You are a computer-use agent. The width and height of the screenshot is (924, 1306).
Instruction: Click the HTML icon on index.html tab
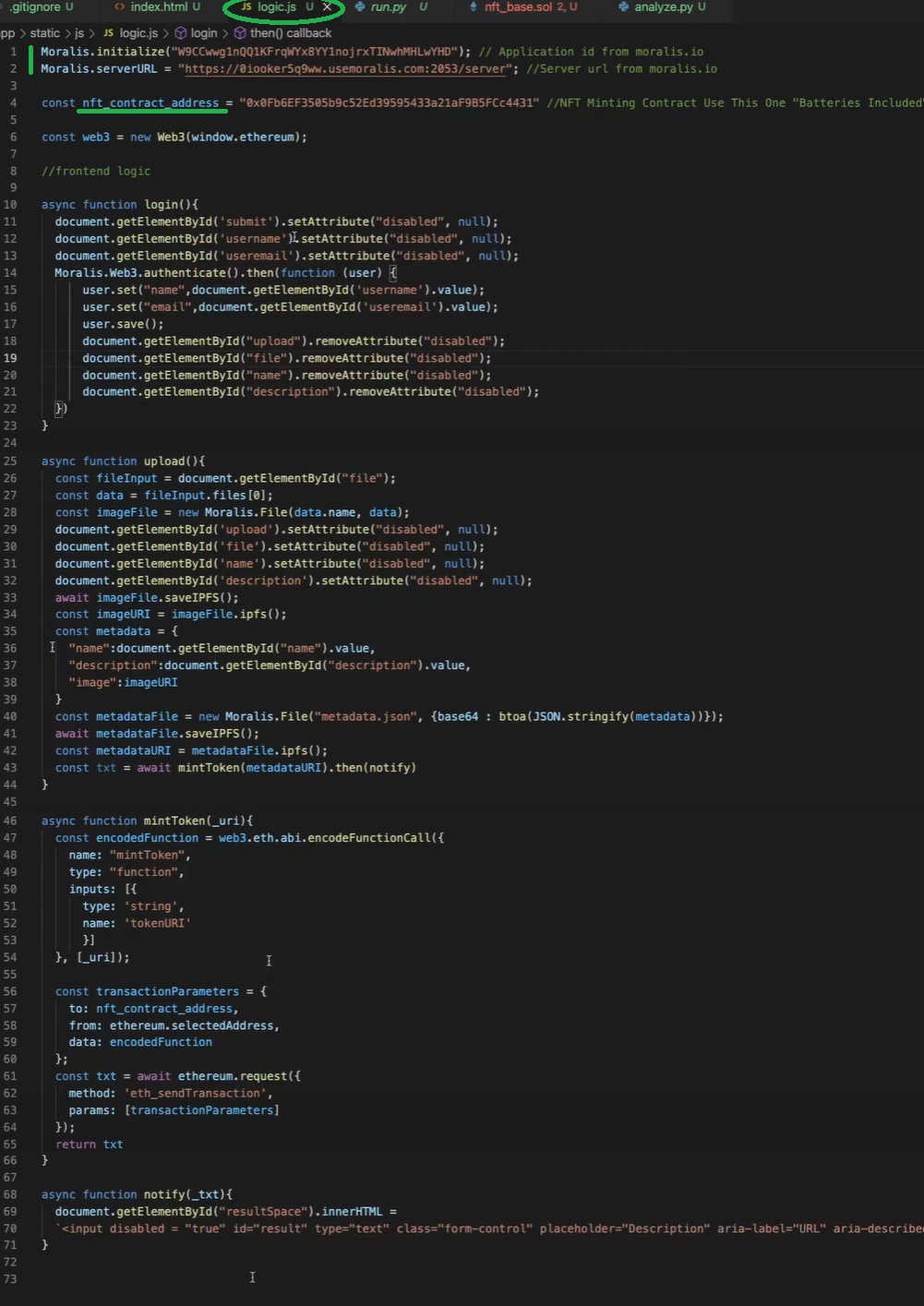[x=120, y=7]
